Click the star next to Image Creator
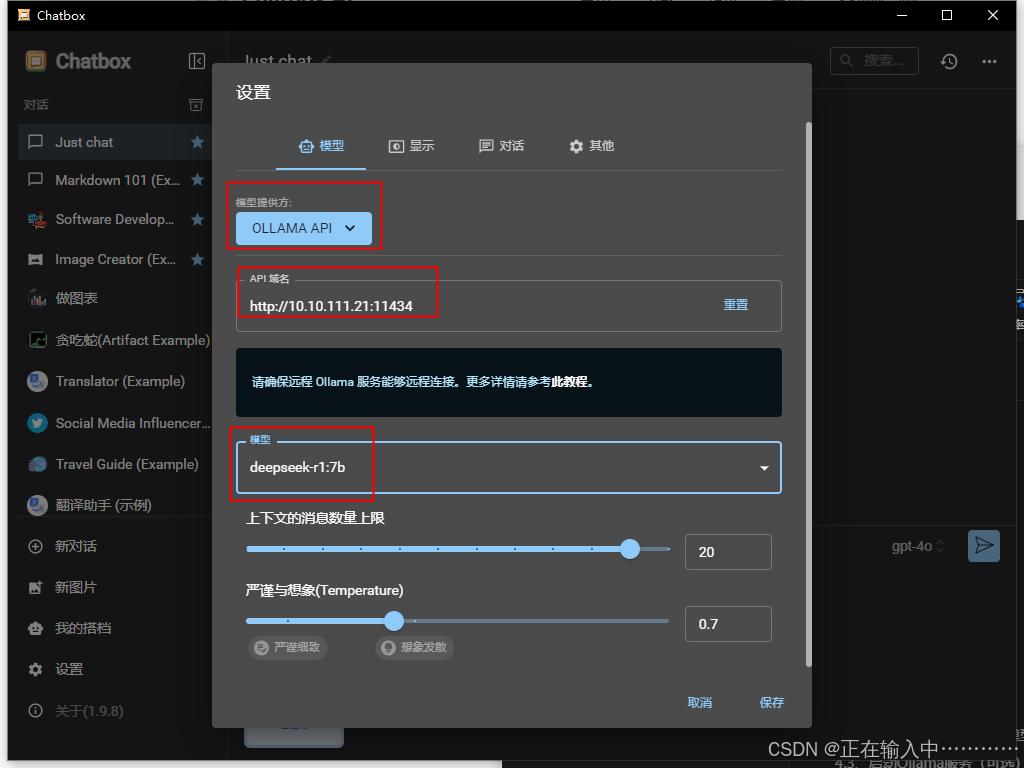Screen dimensions: 1024x768 [x=197, y=259]
